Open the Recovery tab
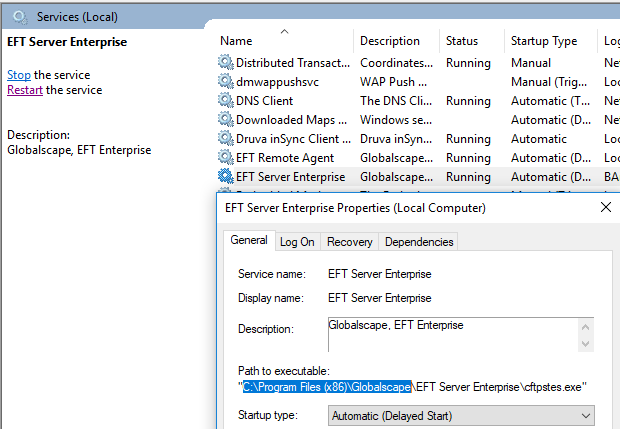620x429 pixels. coord(350,242)
